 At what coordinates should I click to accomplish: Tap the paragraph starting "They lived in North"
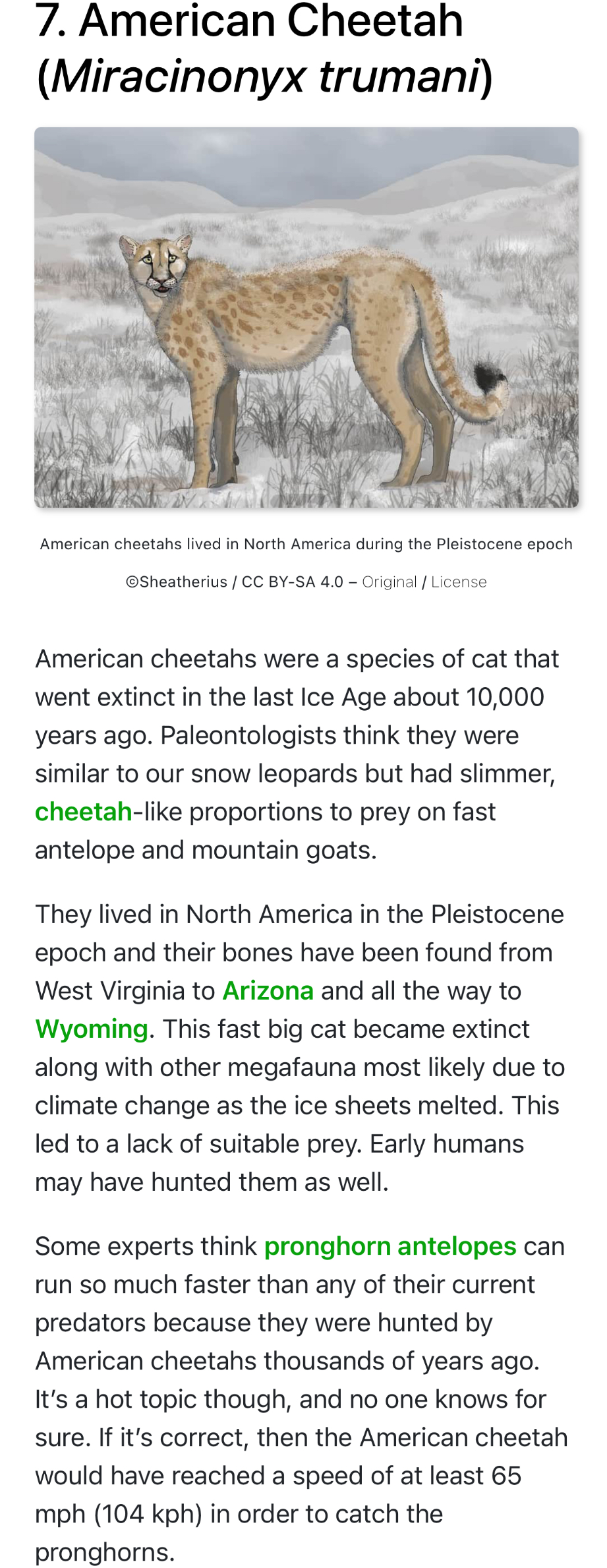300,1048
